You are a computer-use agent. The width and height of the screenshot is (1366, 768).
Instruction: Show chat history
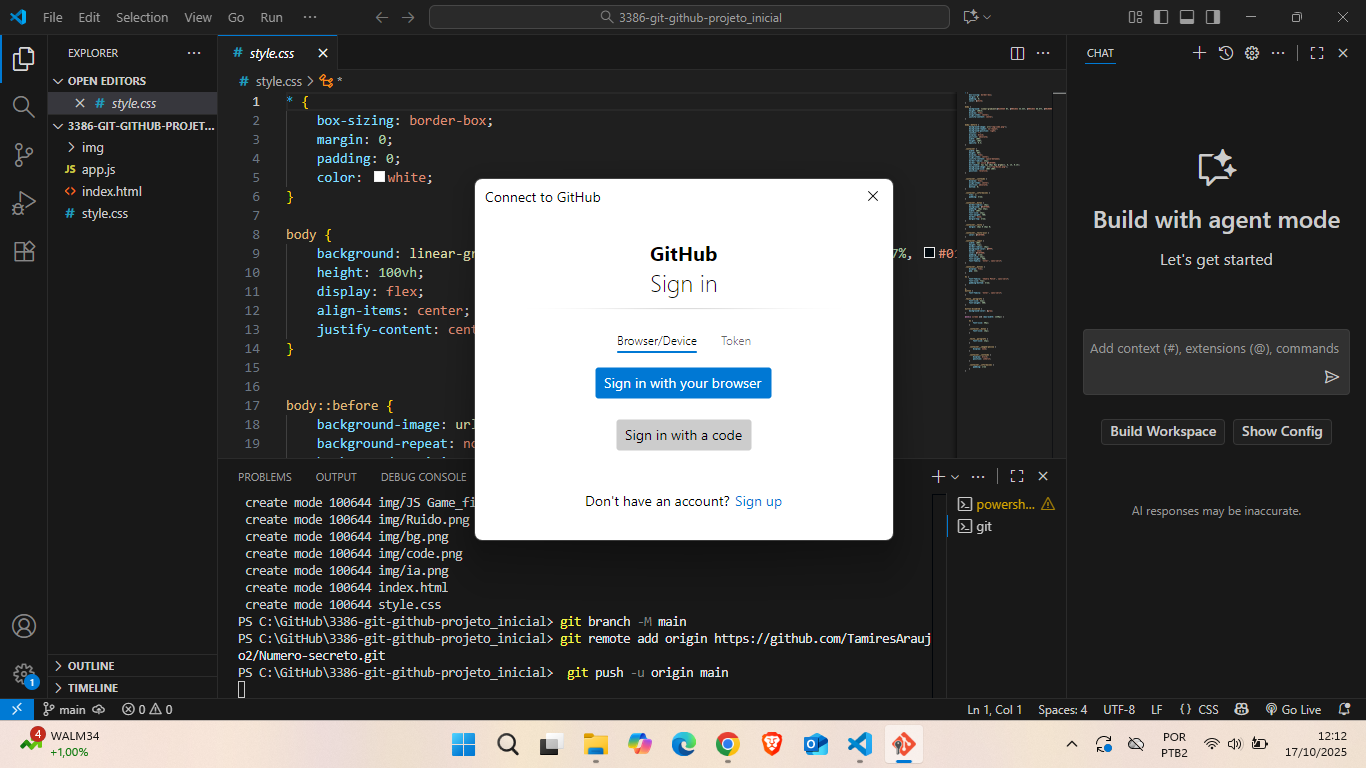click(x=1226, y=53)
